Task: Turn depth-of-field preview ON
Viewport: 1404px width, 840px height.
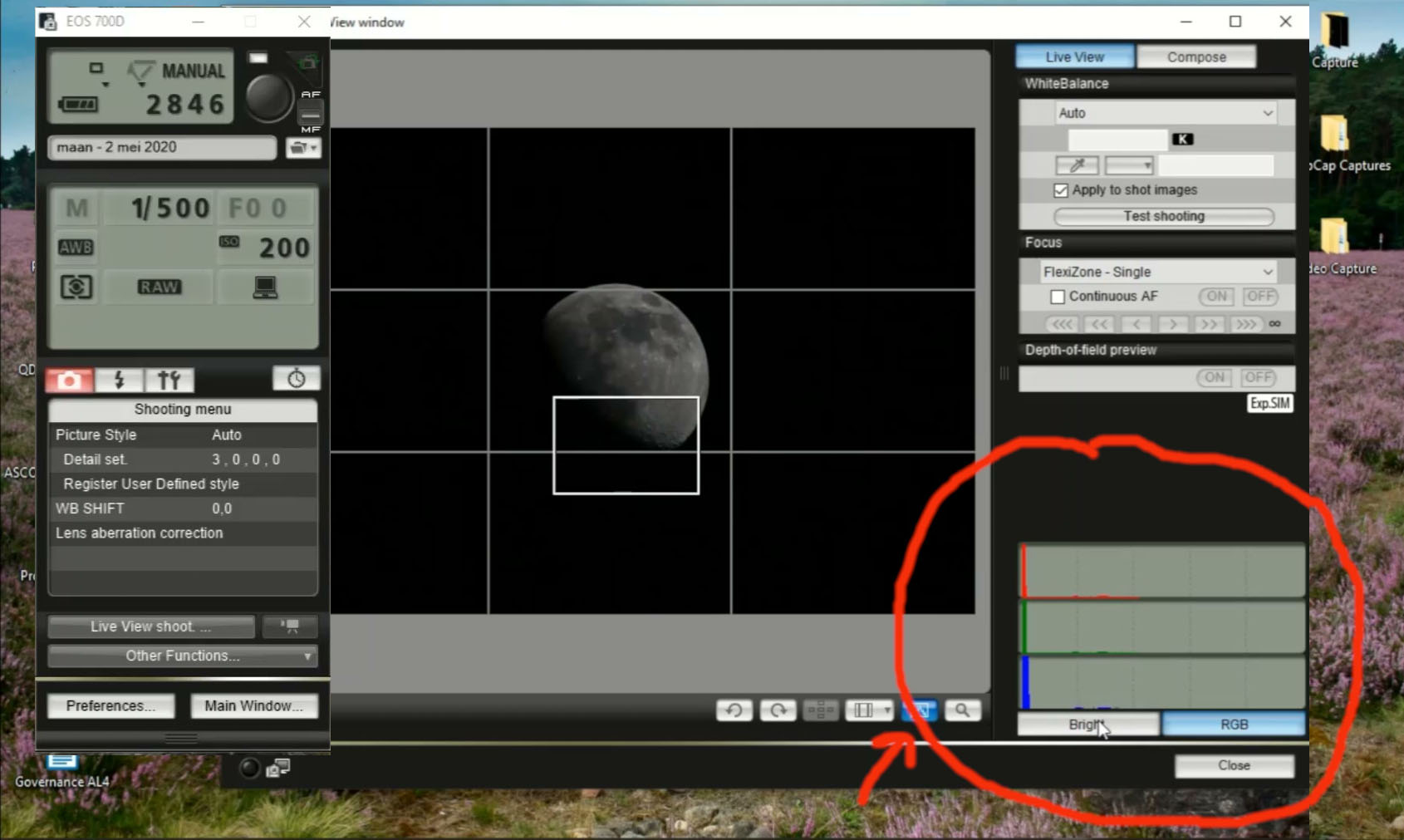Action: coord(1214,377)
